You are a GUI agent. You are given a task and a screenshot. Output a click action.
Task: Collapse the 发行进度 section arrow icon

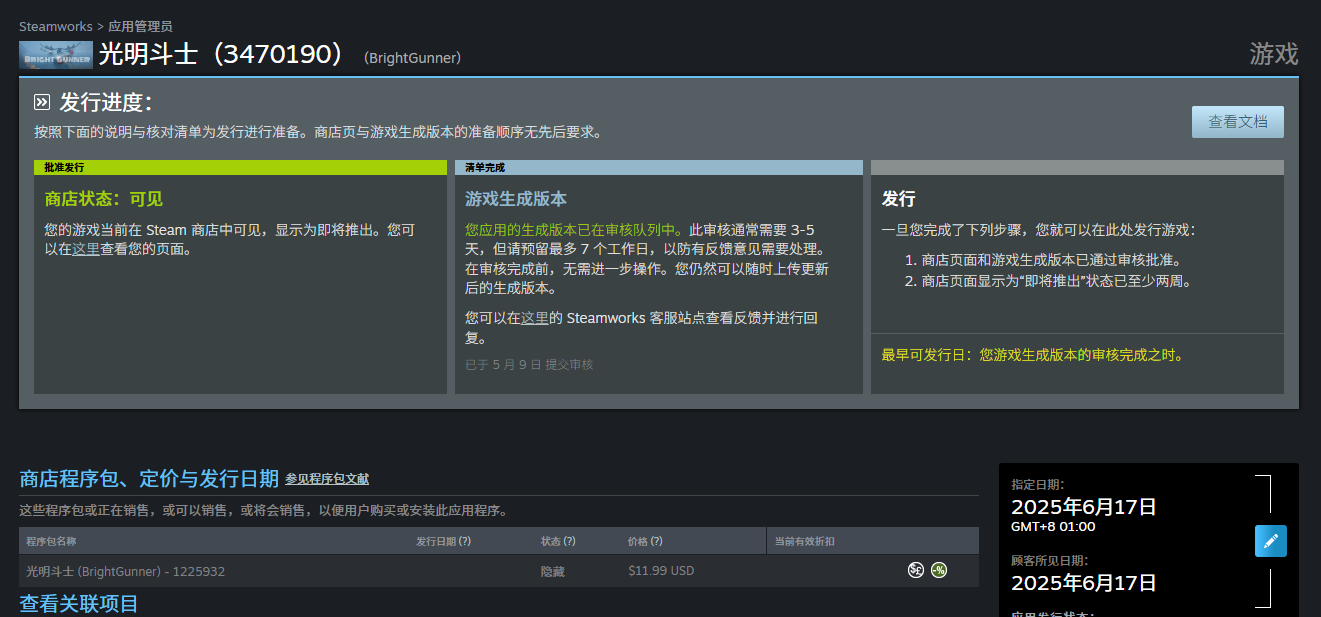pyautogui.click(x=42, y=102)
